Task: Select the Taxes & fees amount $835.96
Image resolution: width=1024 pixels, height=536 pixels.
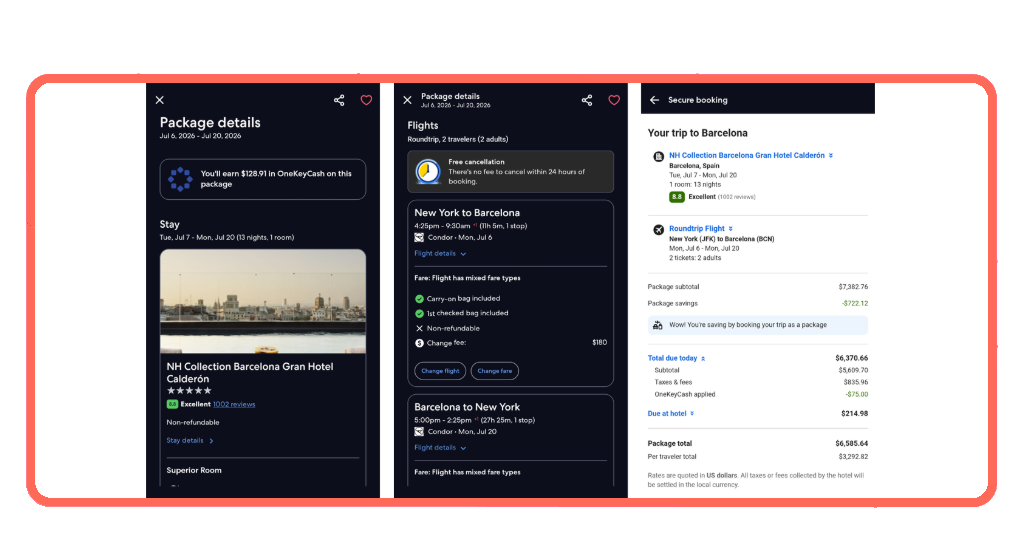Action: [x=856, y=383]
